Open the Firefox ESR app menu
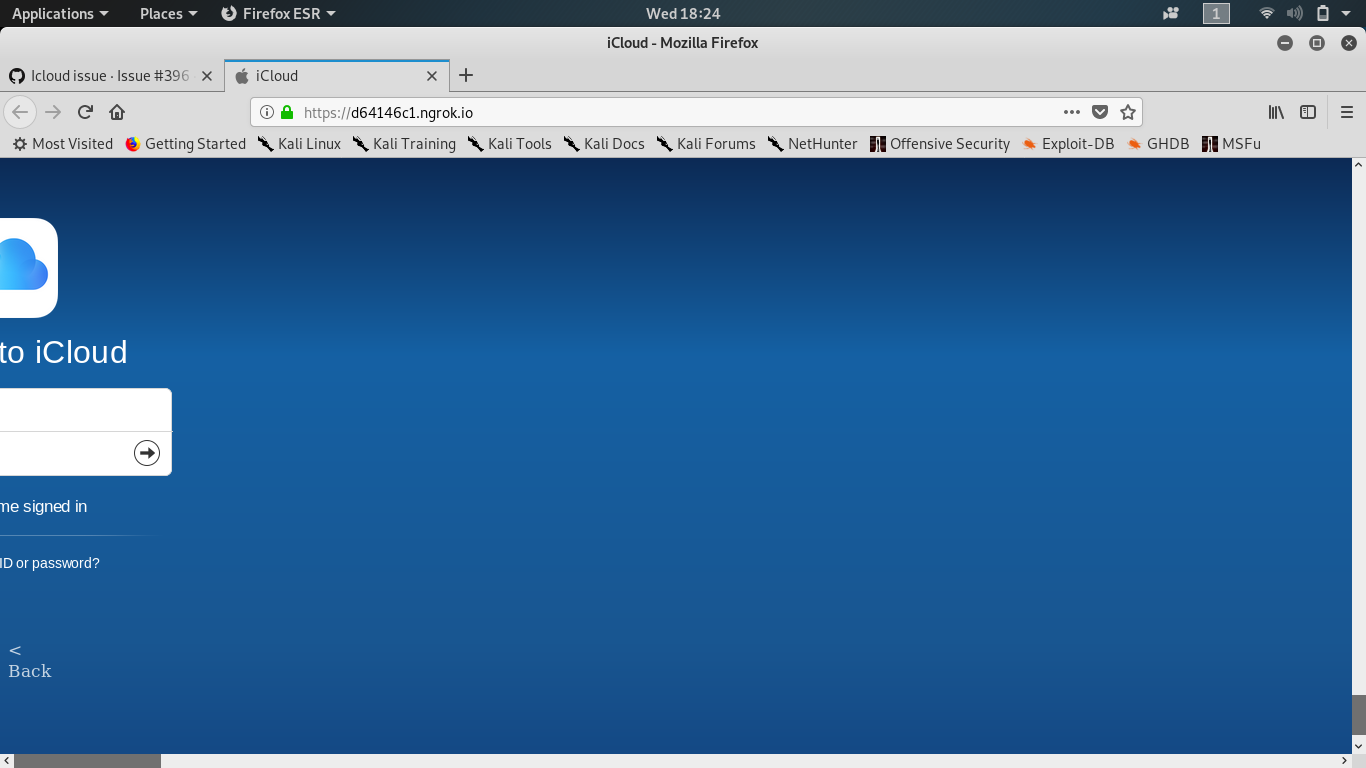Screen dimensions: 1366x768 (278, 13)
